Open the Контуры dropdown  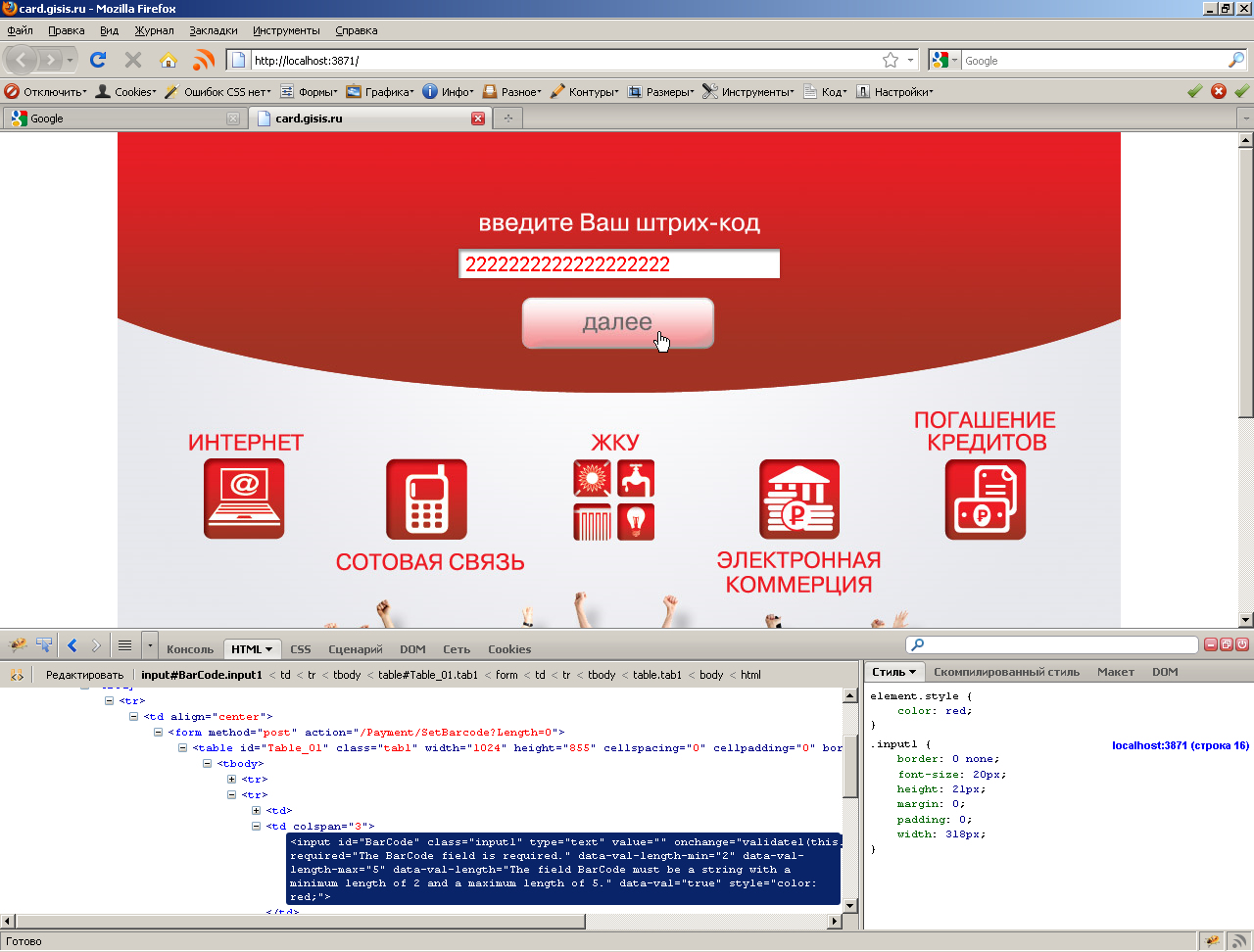pyautogui.click(x=585, y=91)
